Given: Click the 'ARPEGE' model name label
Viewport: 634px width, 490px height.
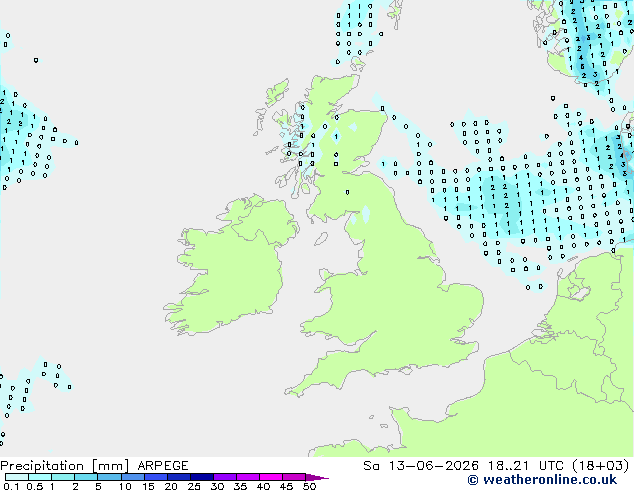Looking at the screenshot, I should tap(163, 466).
